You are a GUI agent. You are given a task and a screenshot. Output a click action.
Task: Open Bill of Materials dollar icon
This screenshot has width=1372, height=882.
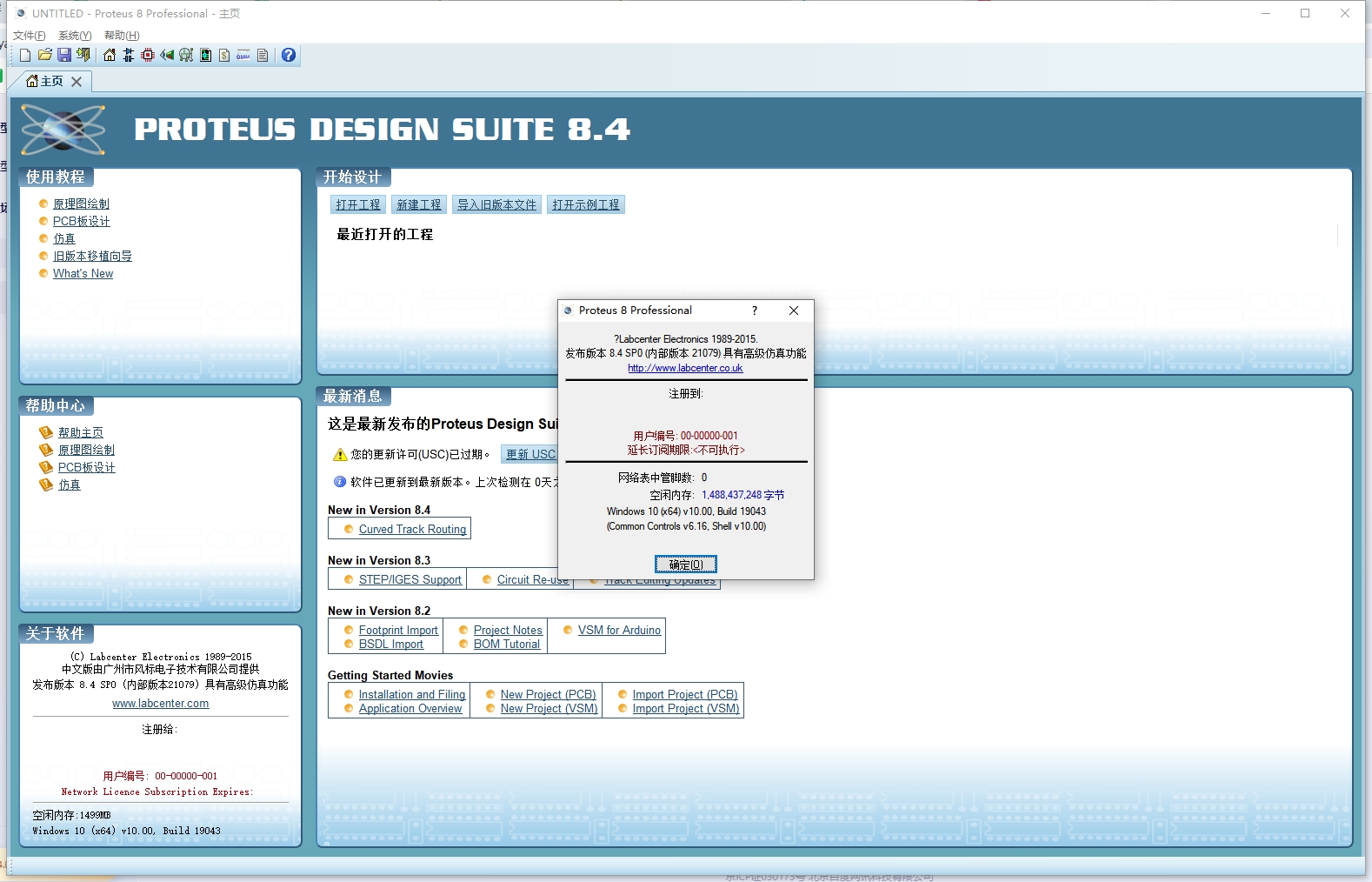click(x=224, y=55)
